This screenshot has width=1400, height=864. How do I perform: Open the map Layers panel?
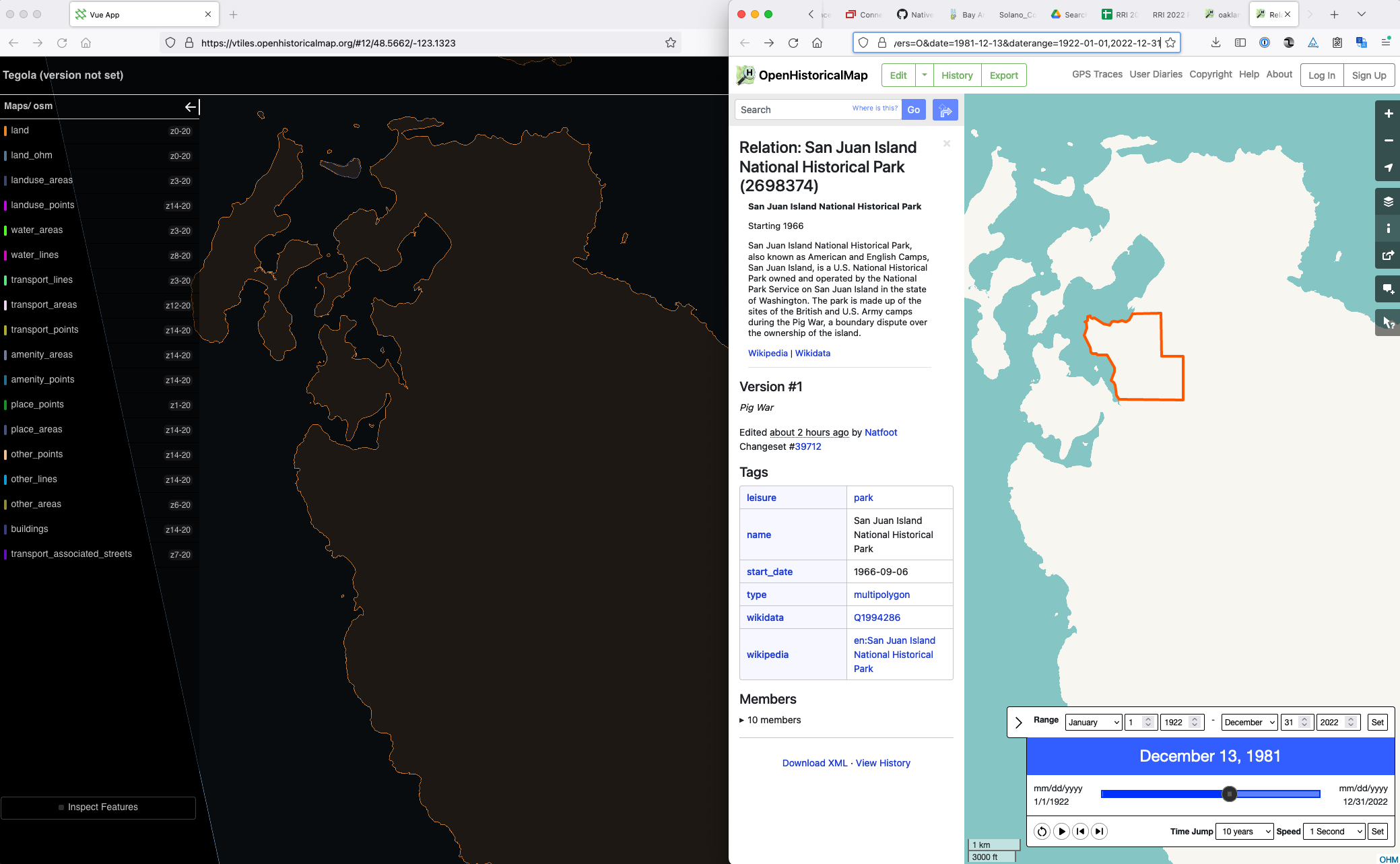pyautogui.click(x=1388, y=201)
